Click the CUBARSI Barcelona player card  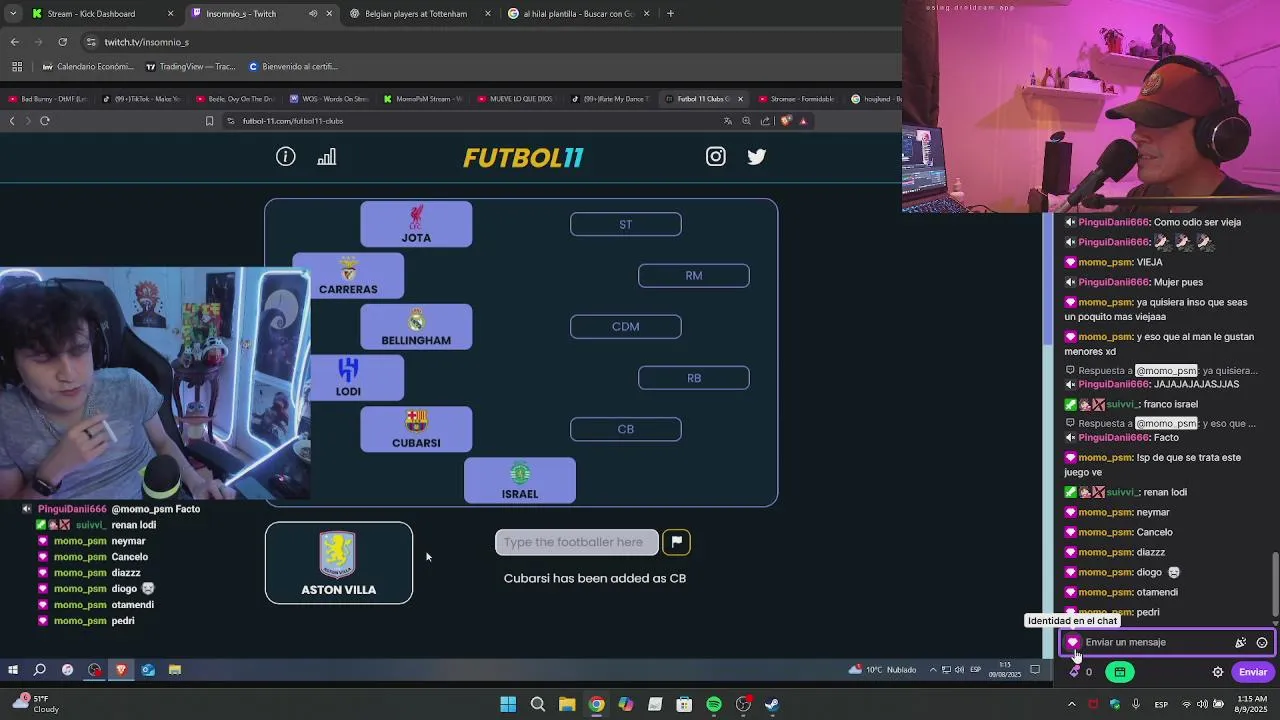[416, 429]
